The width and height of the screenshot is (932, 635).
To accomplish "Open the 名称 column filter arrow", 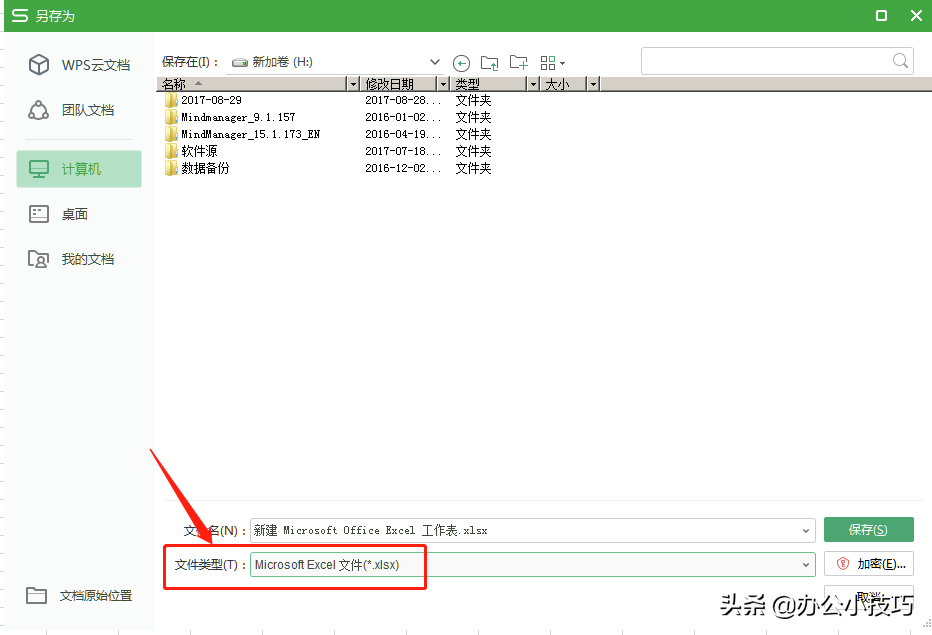I will coord(354,84).
